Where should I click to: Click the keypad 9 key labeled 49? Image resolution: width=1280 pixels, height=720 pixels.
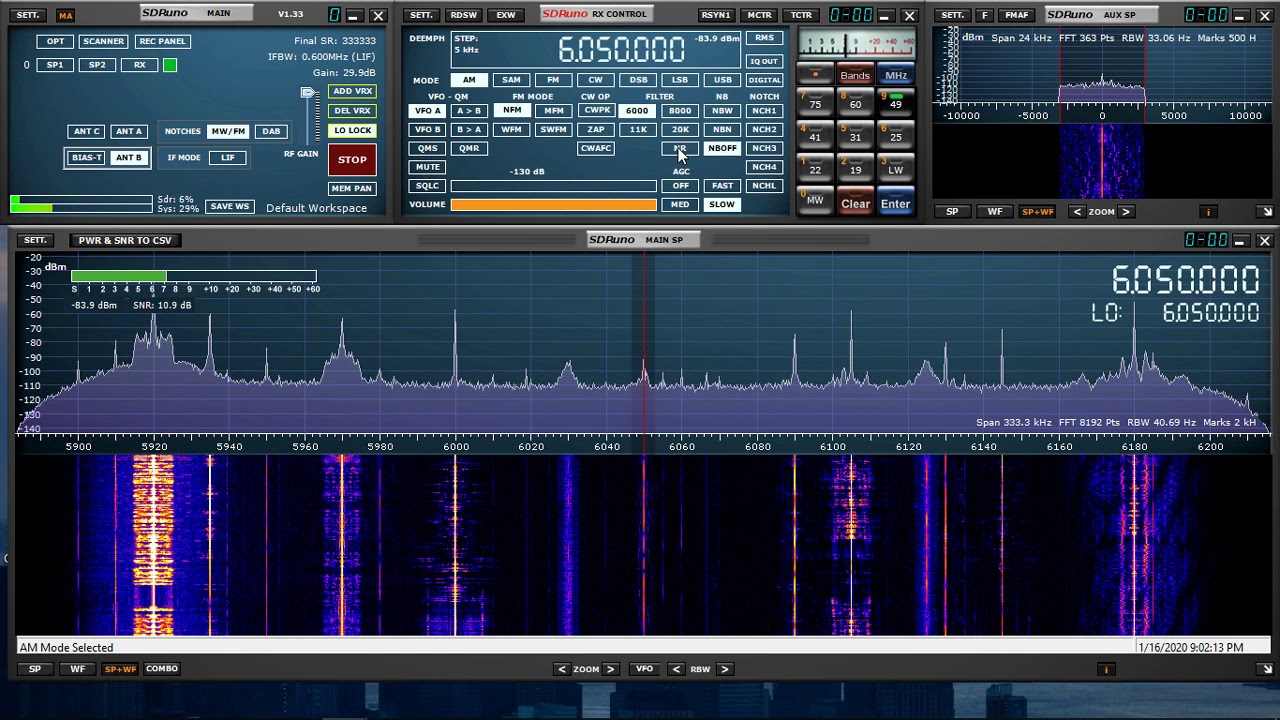(895, 103)
